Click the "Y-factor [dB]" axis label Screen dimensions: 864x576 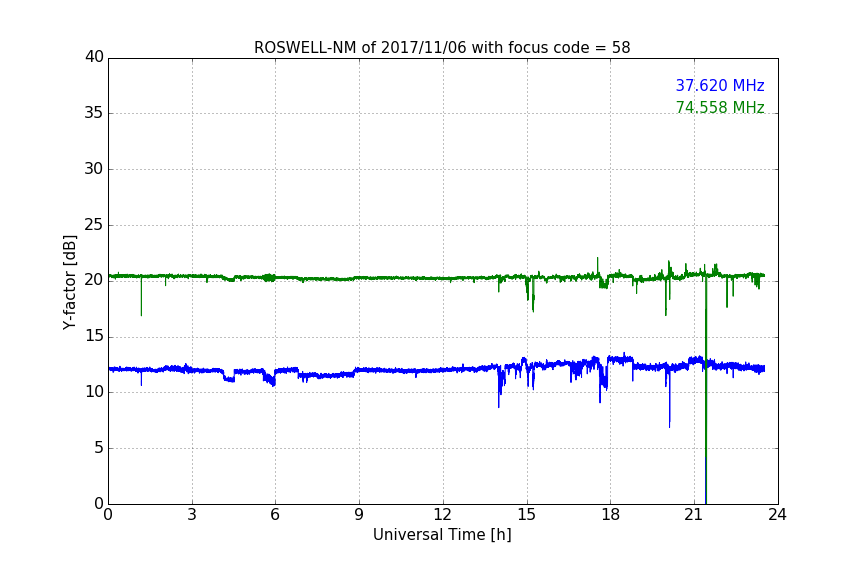tap(70, 282)
